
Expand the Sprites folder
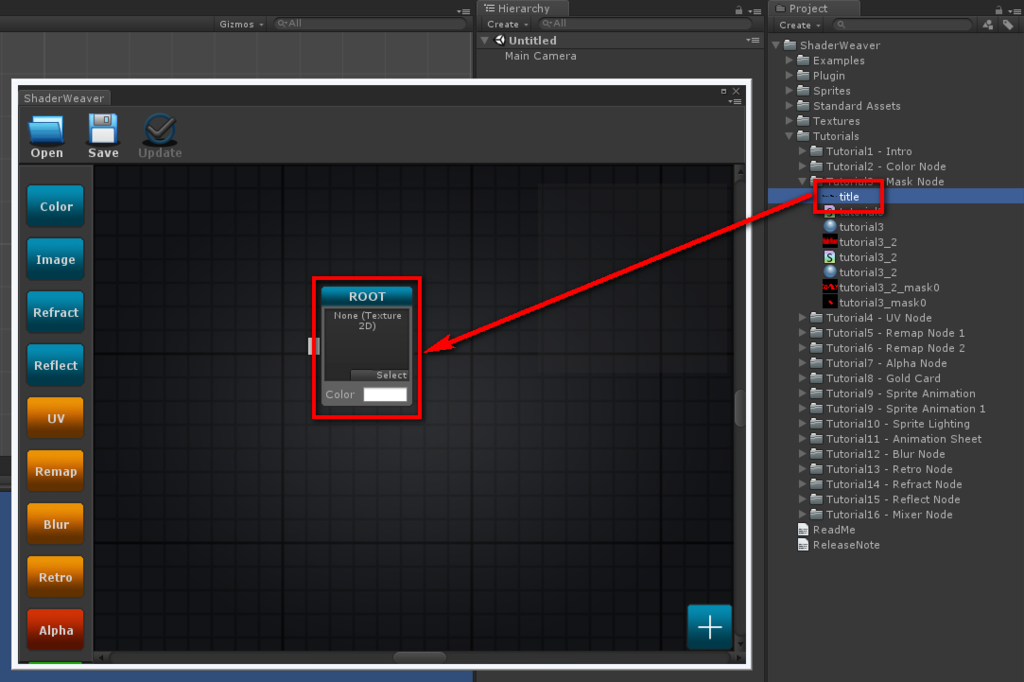click(789, 90)
